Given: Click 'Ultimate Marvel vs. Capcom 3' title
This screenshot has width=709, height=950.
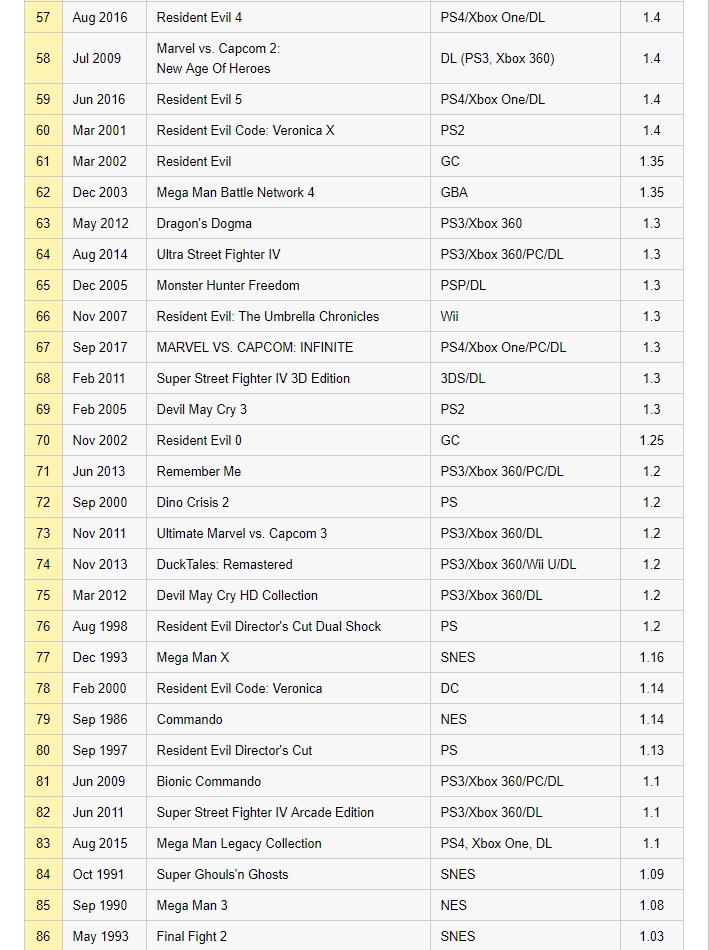Looking at the screenshot, I should [242, 533].
